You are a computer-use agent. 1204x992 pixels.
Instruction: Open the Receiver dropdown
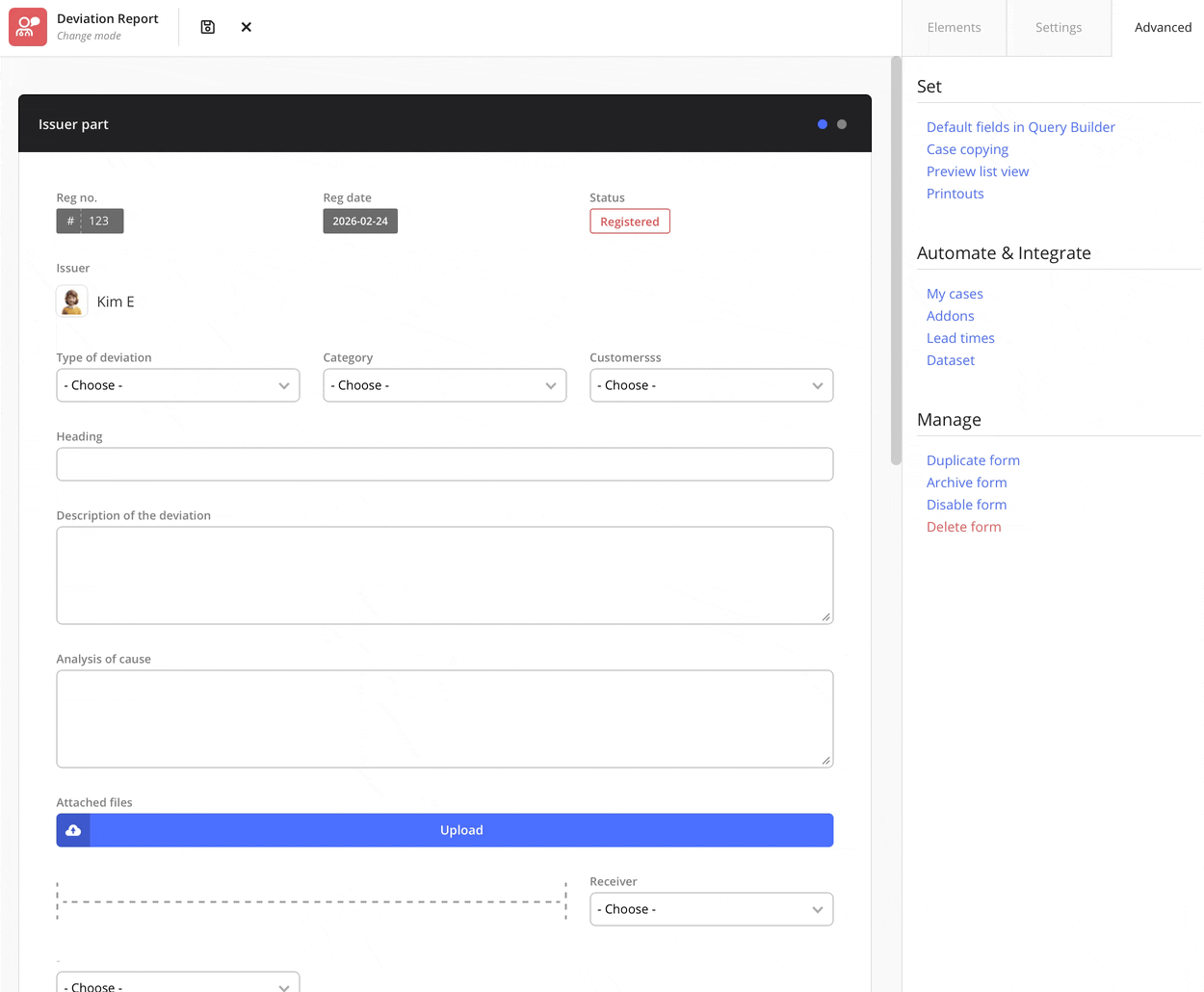point(711,909)
